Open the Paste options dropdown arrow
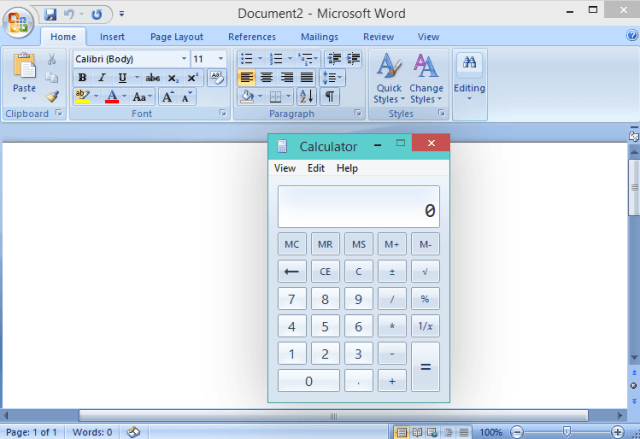 pos(24,99)
